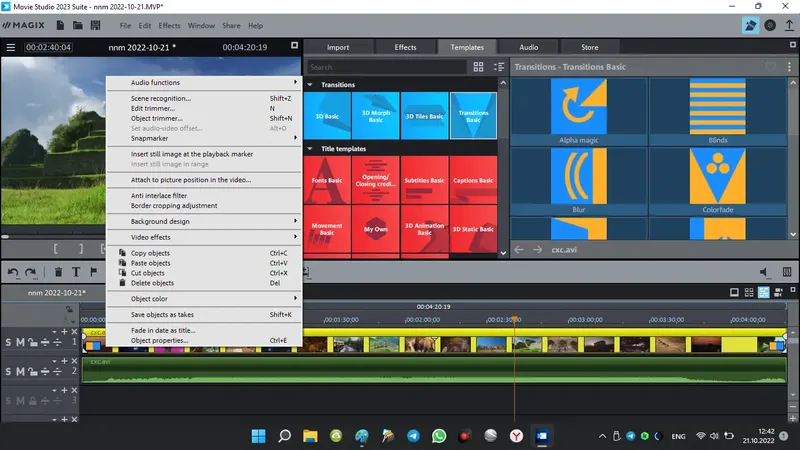Select the highlighted timeline mode icon

pos(764,292)
